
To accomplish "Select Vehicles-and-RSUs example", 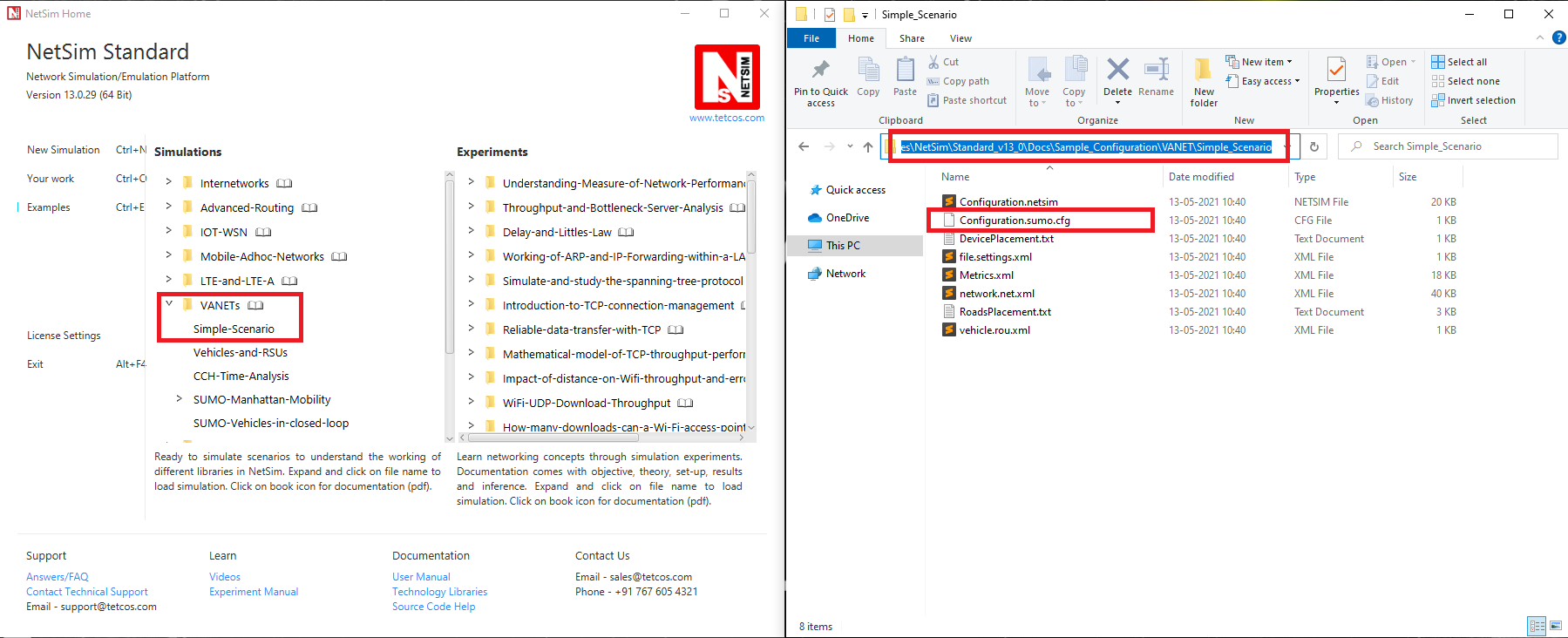I will (241, 352).
